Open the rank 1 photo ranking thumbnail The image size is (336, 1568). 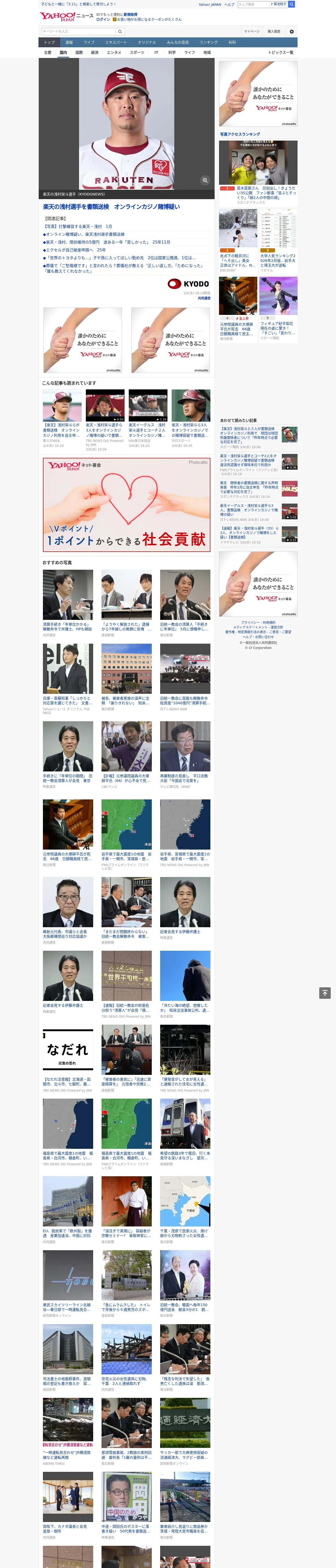(x=259, y=163)
